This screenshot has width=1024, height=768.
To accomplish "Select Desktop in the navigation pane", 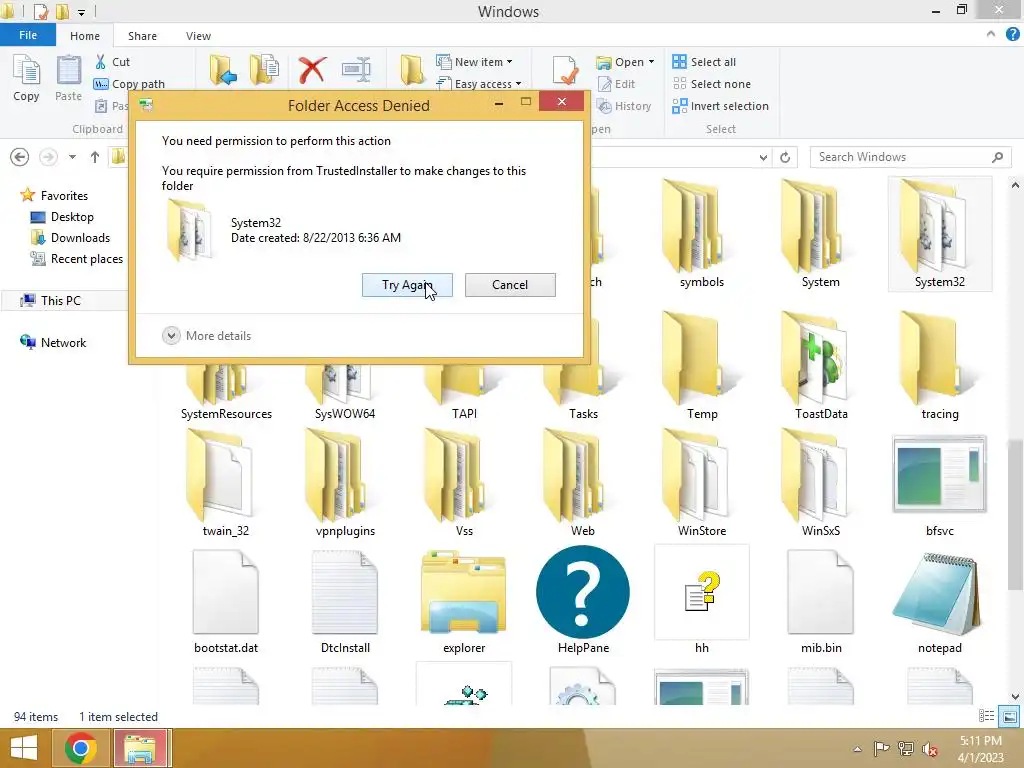I will (x=62, y=217).
